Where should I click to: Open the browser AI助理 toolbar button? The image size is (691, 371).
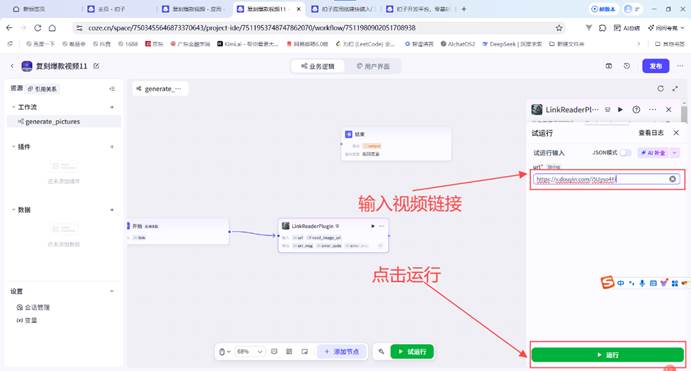(x=627, y=28)
